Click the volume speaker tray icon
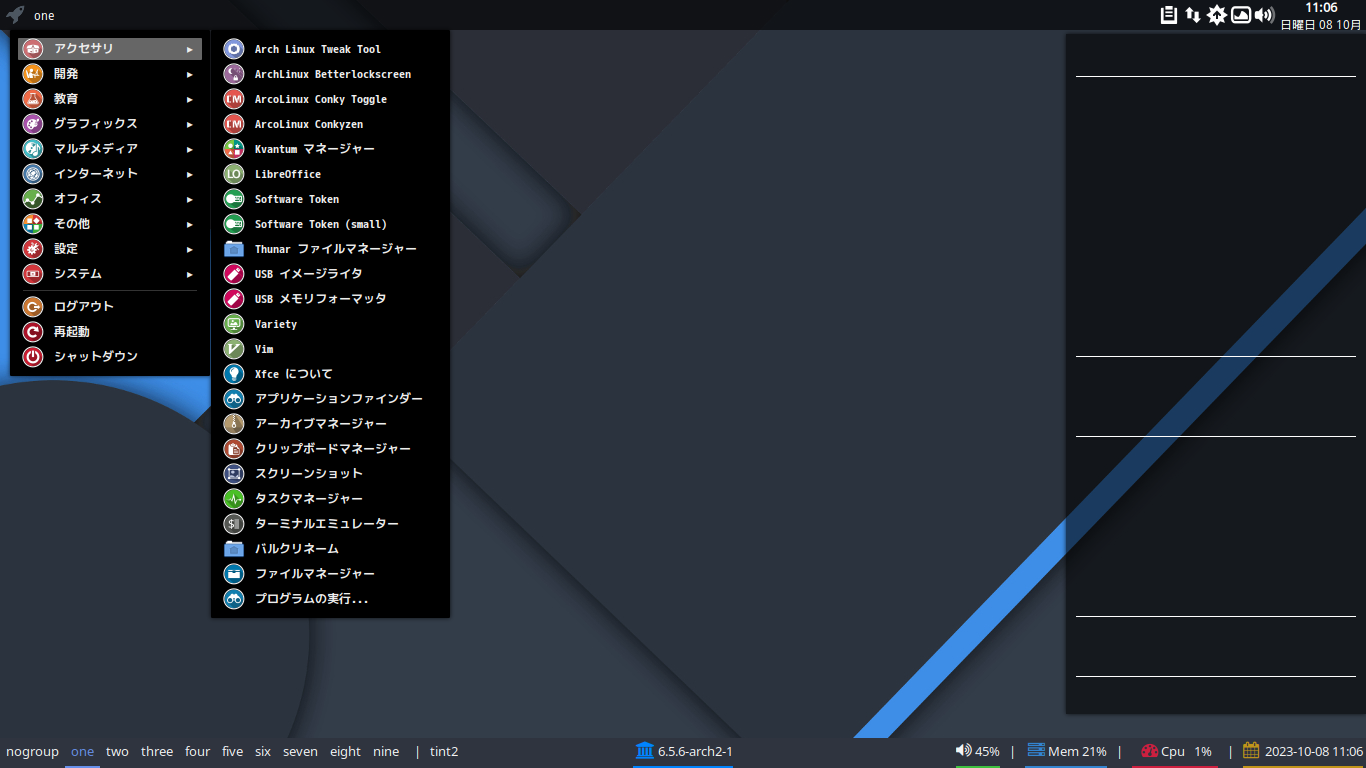The width and height of the screenshot is (1366, 768). click(x=1264, y=15)
